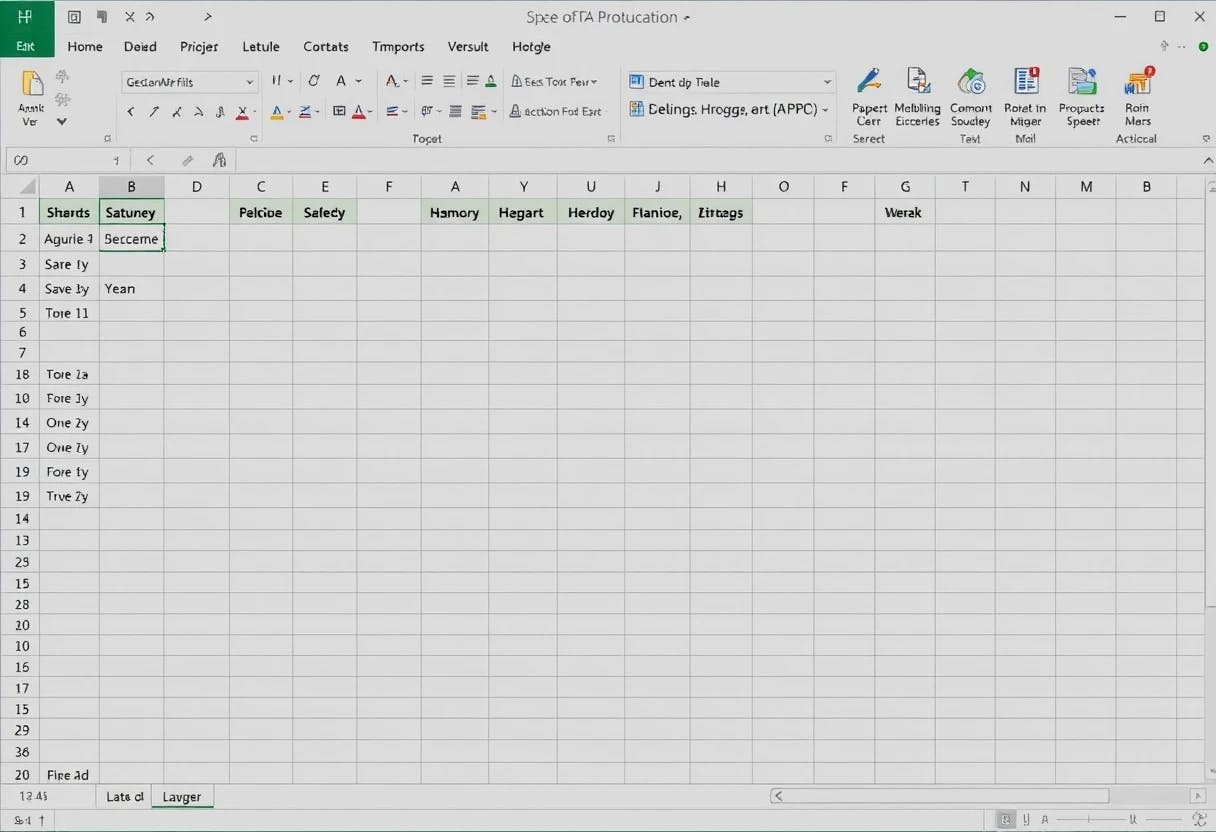
Task: Open the Dent dp Tiale dropdown
Action: [827, 82]
